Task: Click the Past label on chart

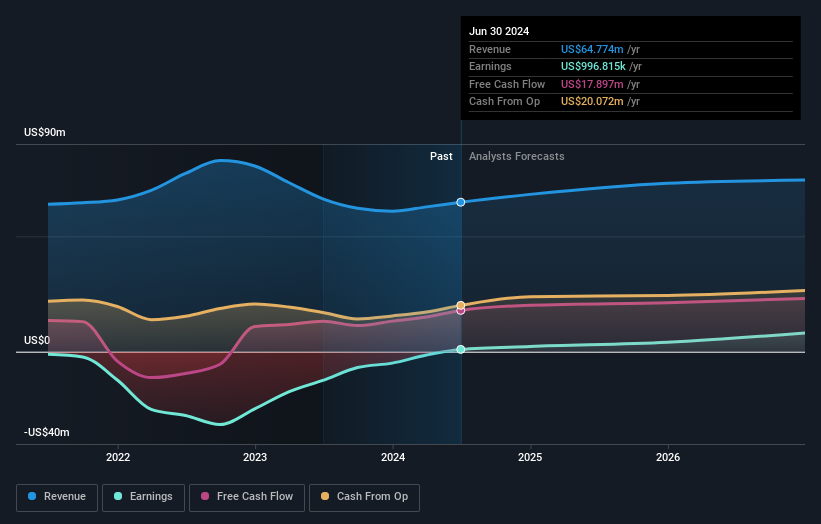Action: click(x=441, y=156)
